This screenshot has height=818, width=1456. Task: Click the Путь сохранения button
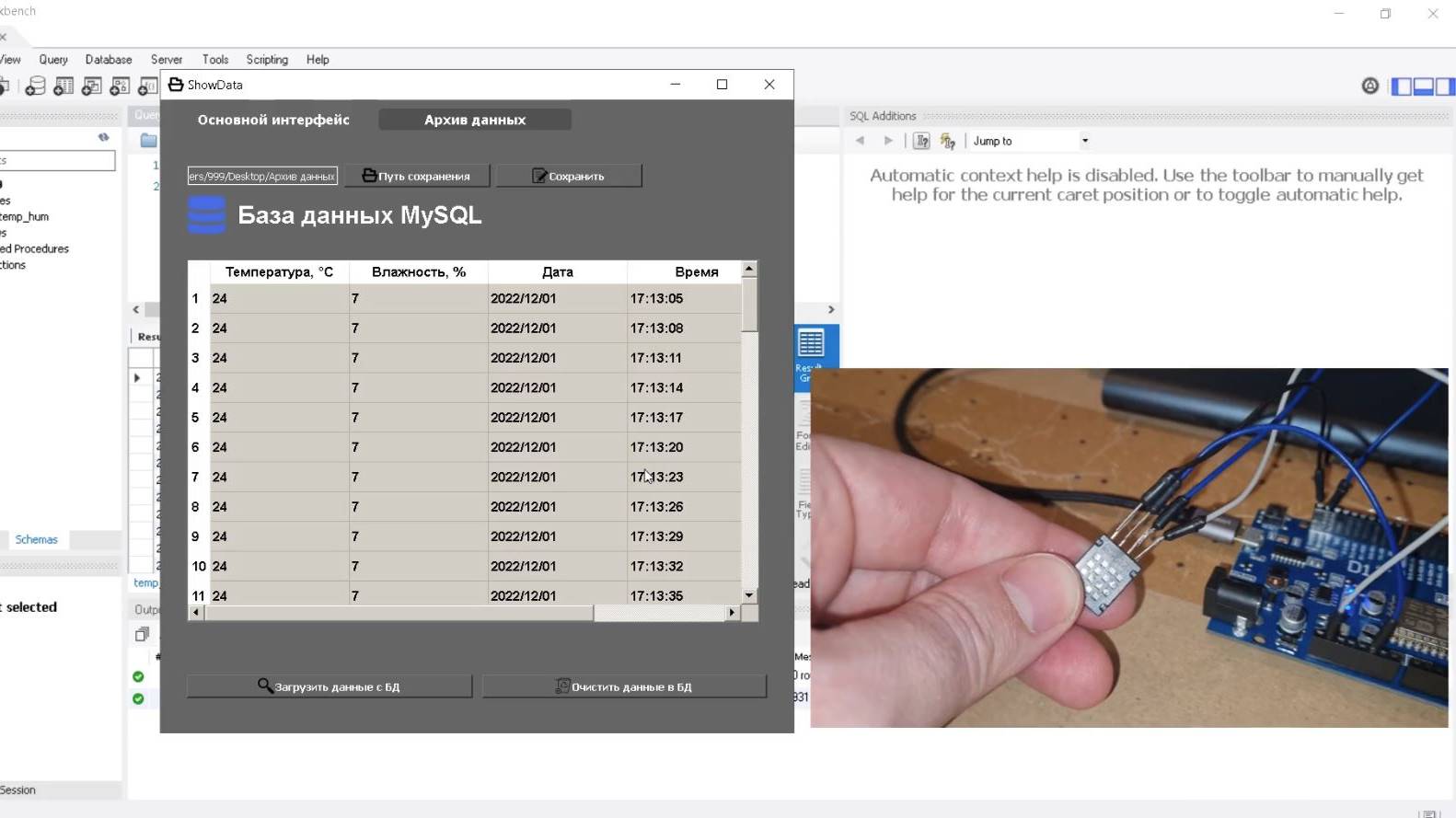417,176
